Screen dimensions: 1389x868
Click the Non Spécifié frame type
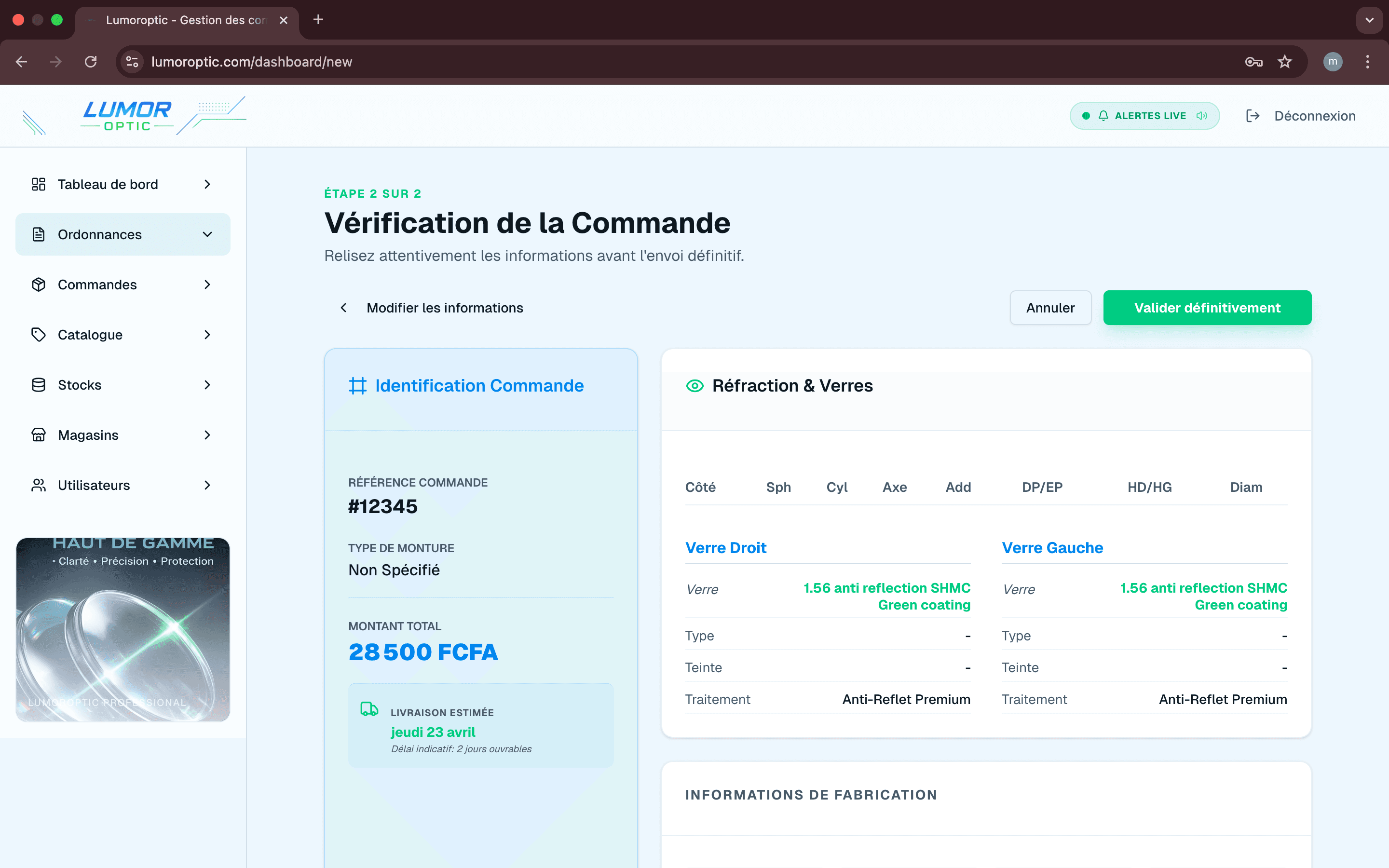(394, 570)
